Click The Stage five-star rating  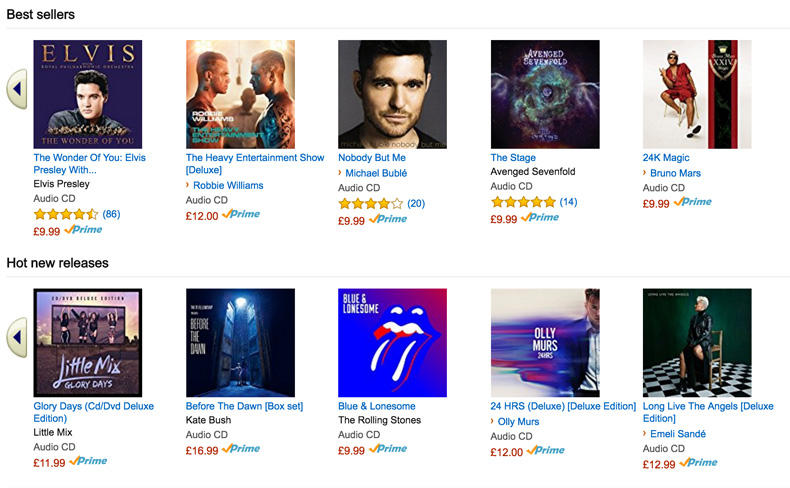[x=523, y=202]
